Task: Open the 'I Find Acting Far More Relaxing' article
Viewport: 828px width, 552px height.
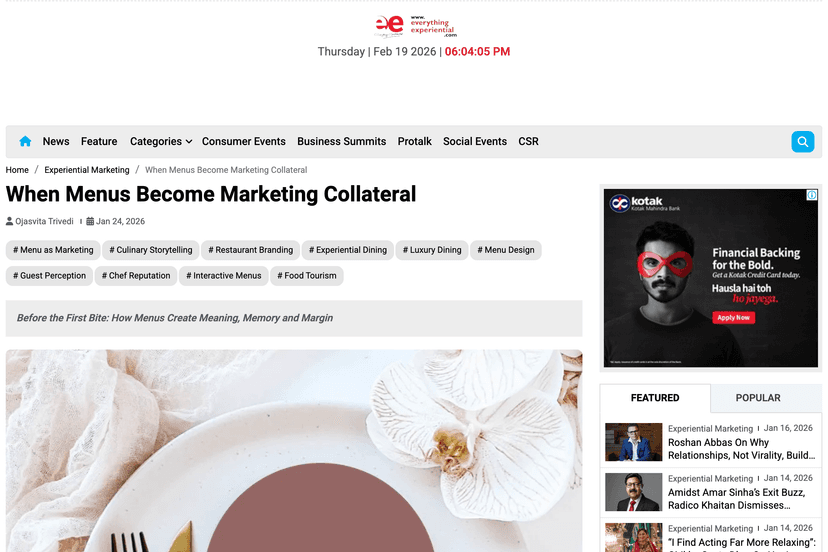Action: click(x=742, y=544)
